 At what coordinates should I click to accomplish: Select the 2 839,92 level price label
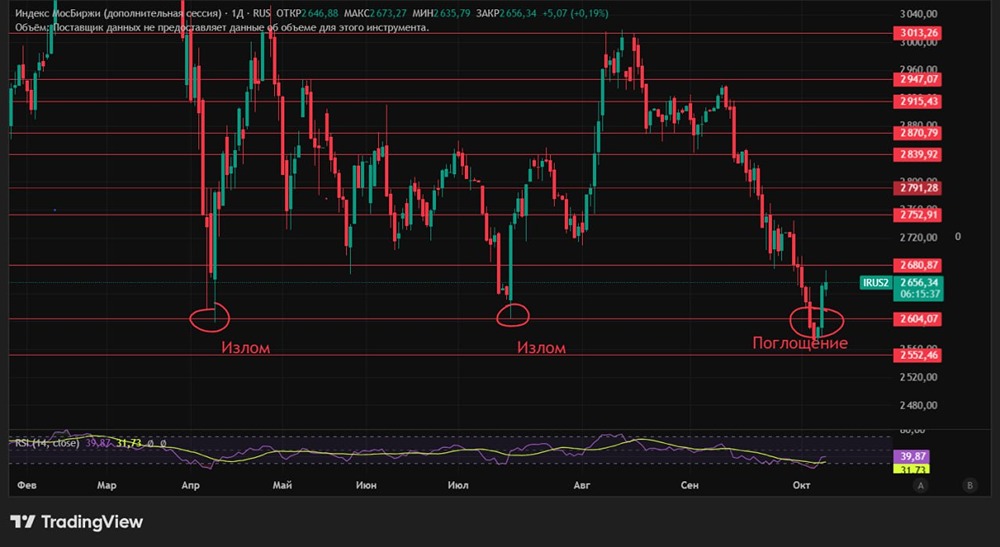tap(918, 154)
